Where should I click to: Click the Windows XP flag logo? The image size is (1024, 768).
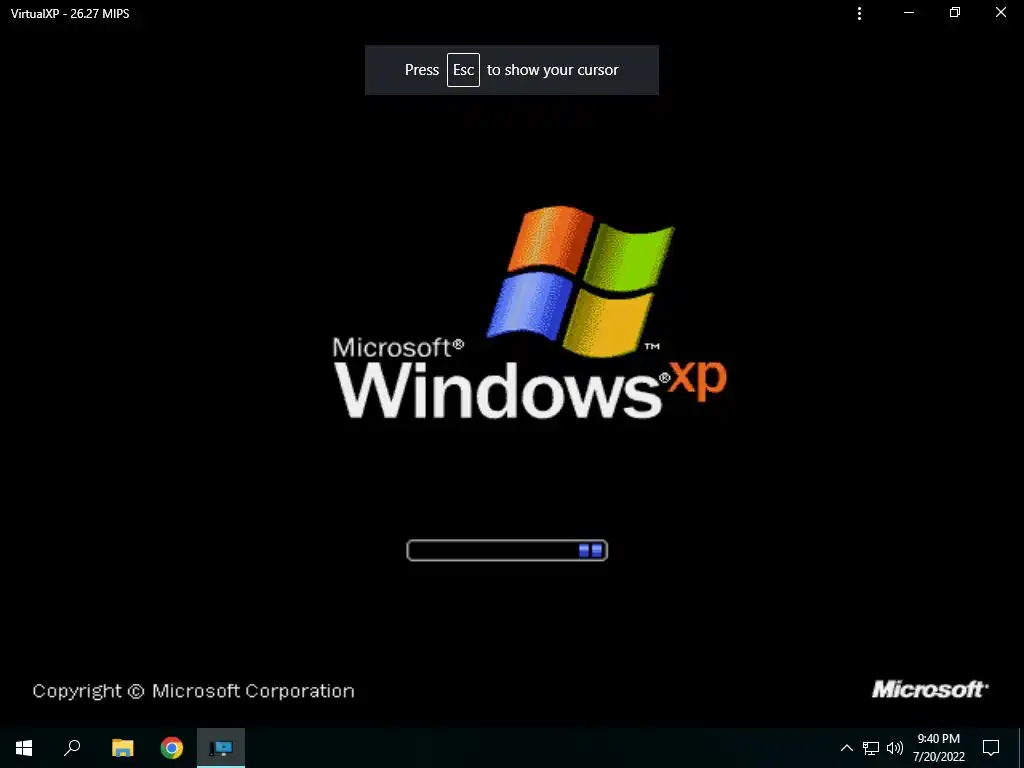581,281
